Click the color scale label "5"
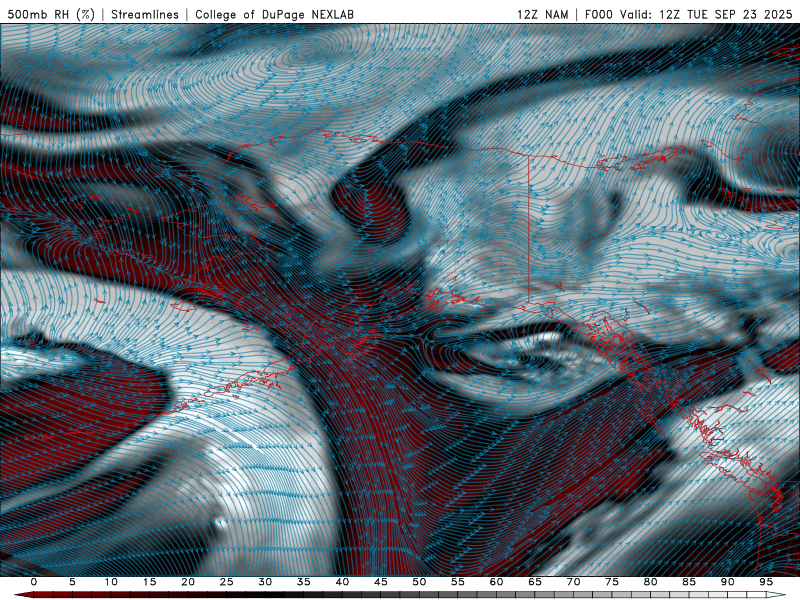Viewport: 800px width, 600px height. [x=72, y=582]
